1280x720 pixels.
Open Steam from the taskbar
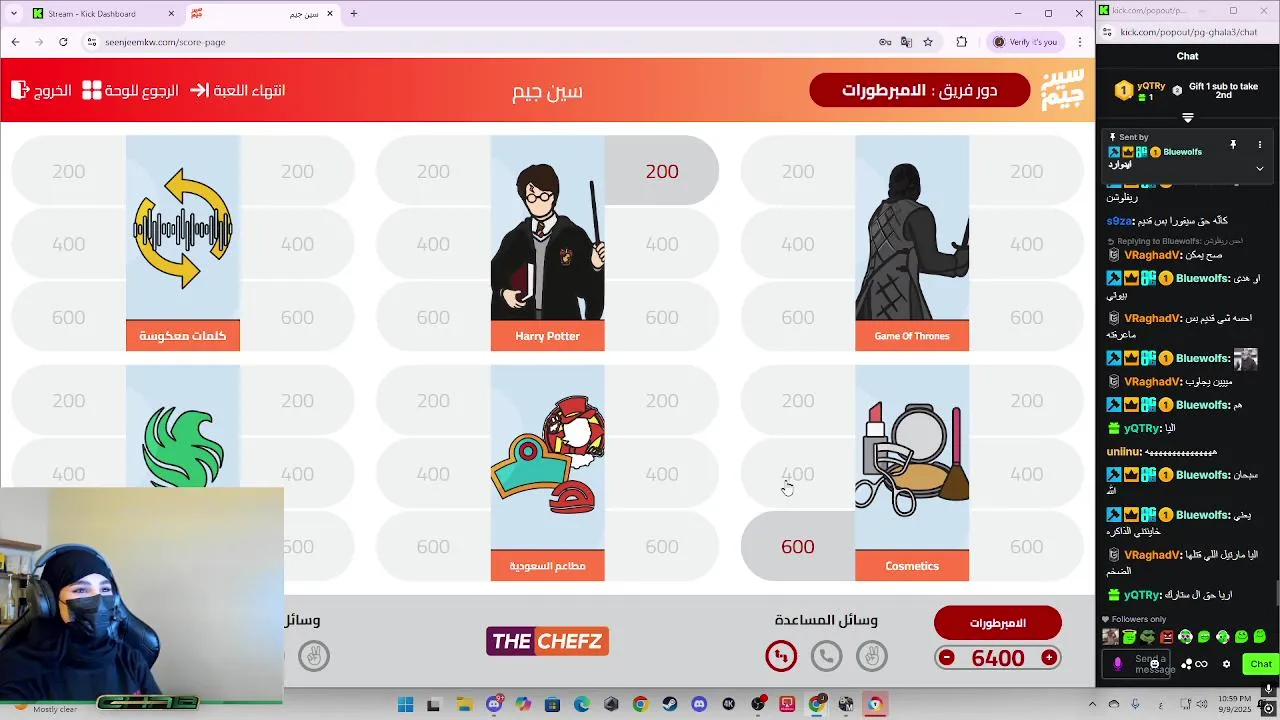click(670, 705)
